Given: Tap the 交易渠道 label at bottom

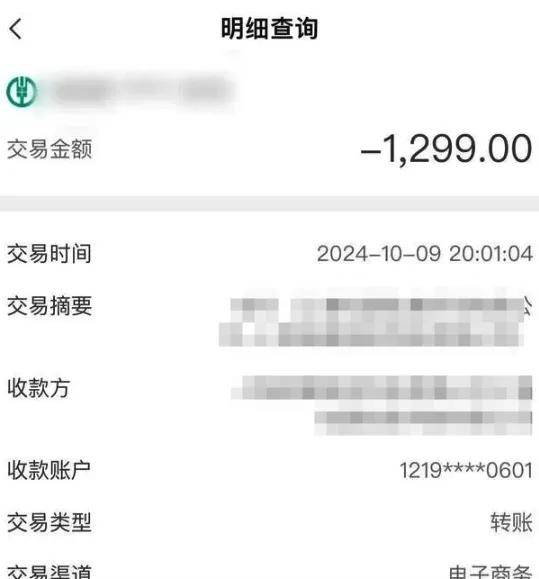Looking at the screenshot, I should [x=49, y=571].
